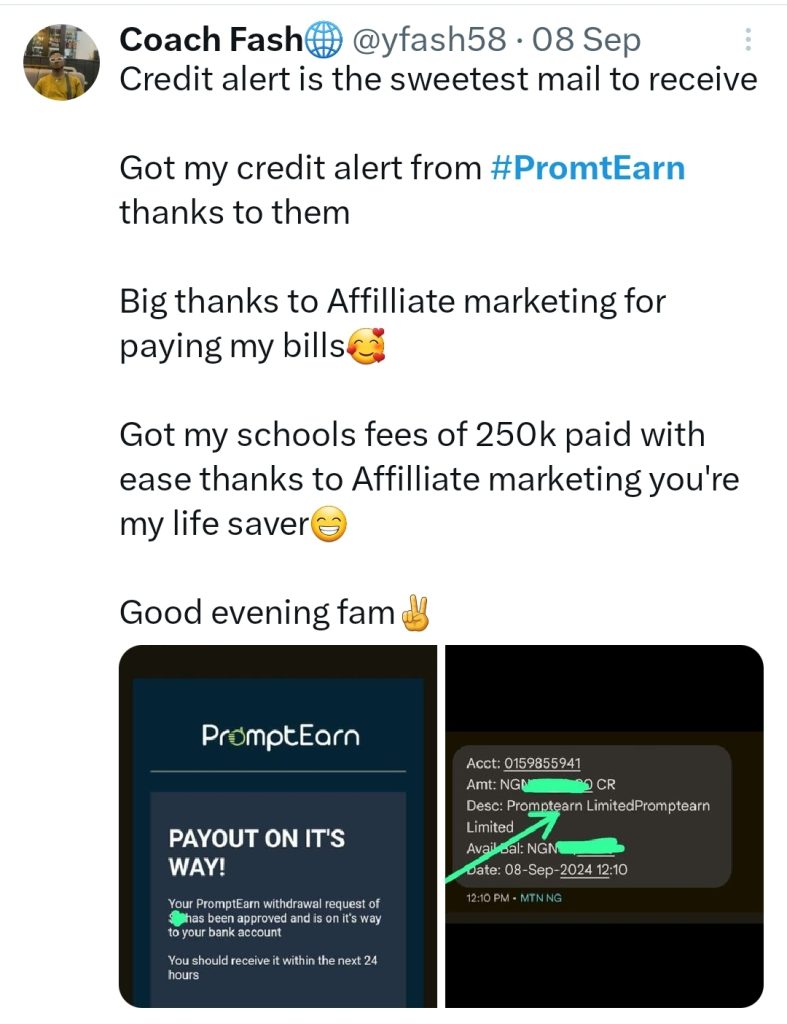787x1024 pixels.
Task: Tap the PAYOUT ON IT'S WAY heading
Action: point(257,852)
